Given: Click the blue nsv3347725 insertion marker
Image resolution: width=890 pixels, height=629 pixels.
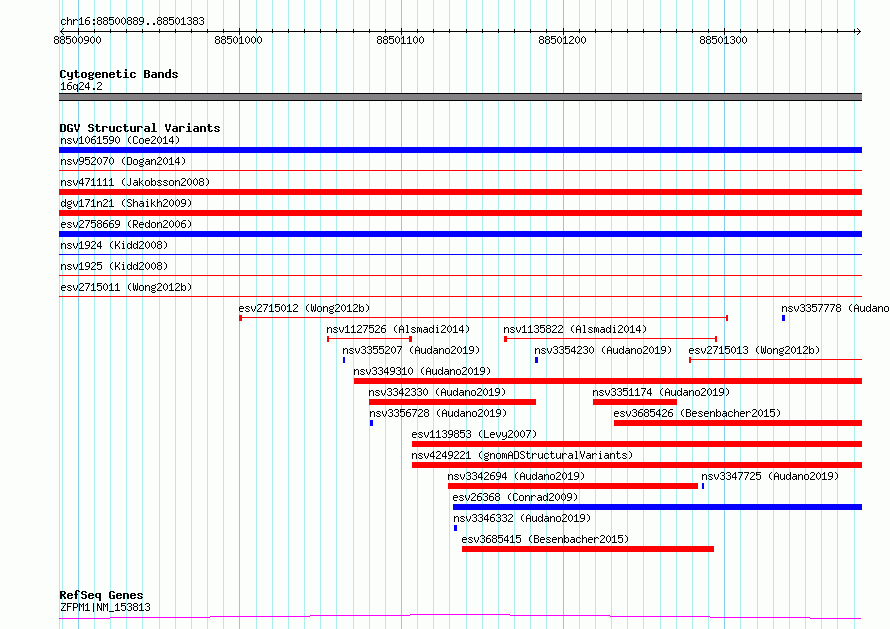Looking at the screenshot, I should point(703,486).
